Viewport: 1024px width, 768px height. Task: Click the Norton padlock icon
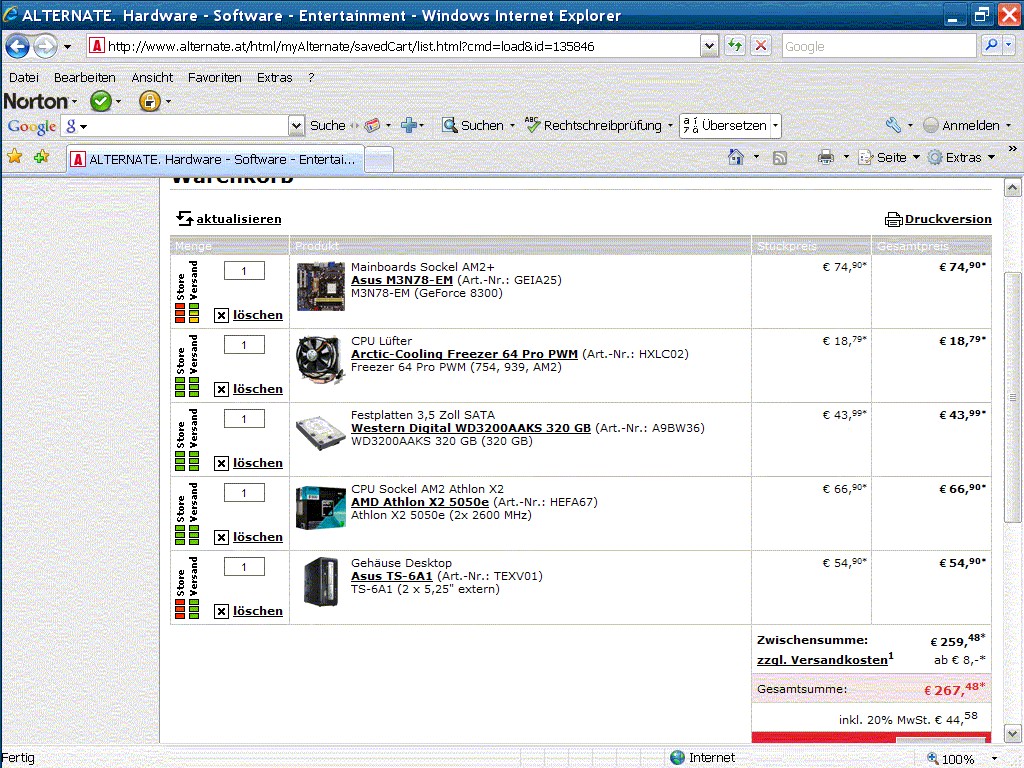pos(150,101)
